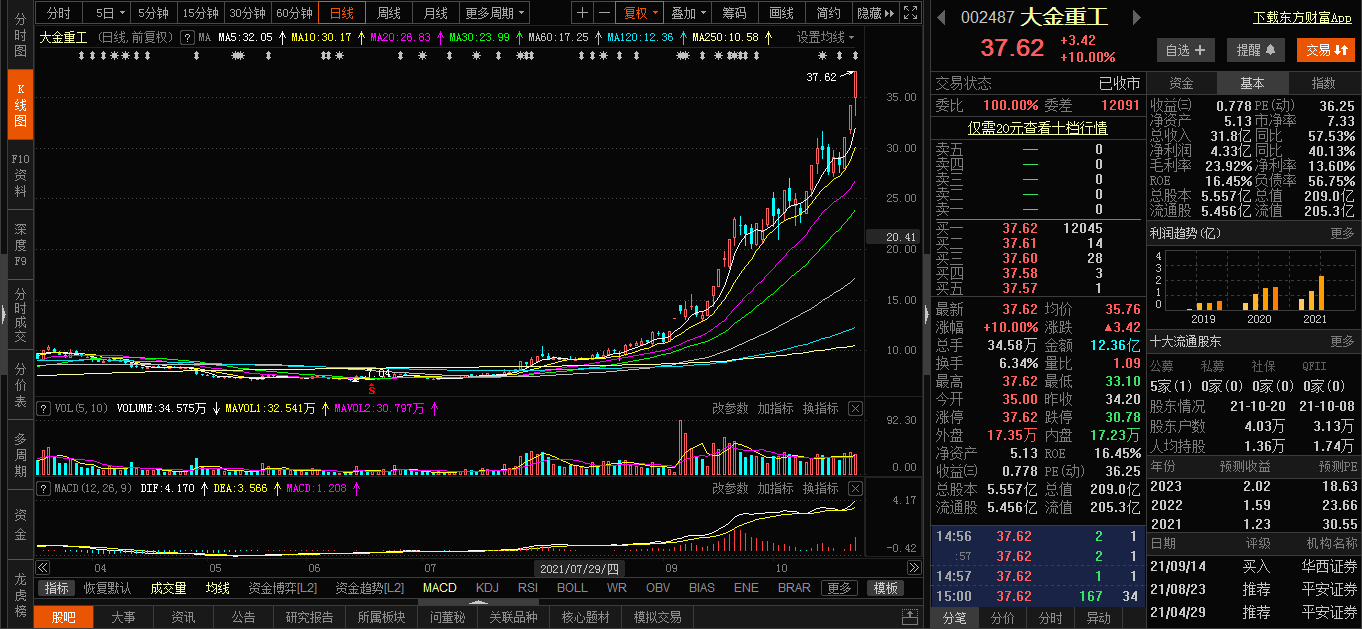1362x629 pixels.
Task: Select KDJ indicator
Action: [487, 588]
